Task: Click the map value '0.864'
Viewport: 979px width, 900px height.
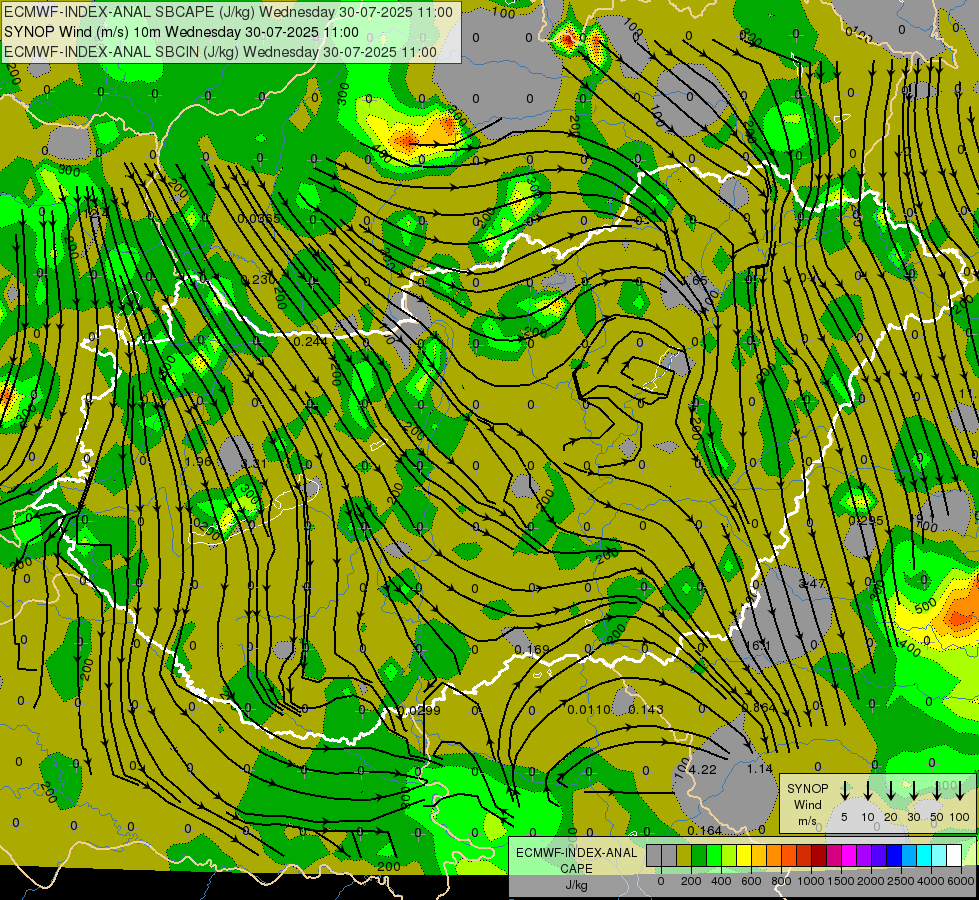Action: 759,708
